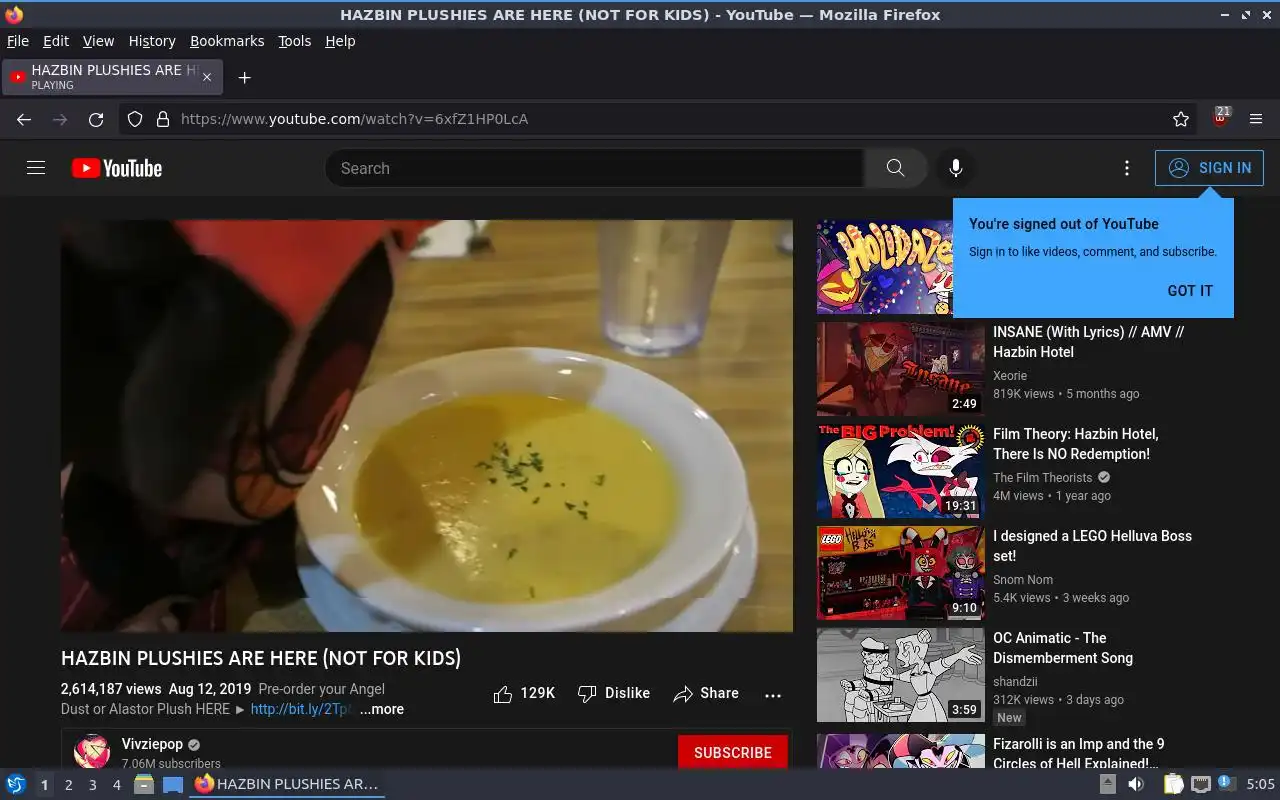Open the YouTube hamburger guide menu
The width and height of the screenshot is (1280, 800).
click(x=36, y=168)
